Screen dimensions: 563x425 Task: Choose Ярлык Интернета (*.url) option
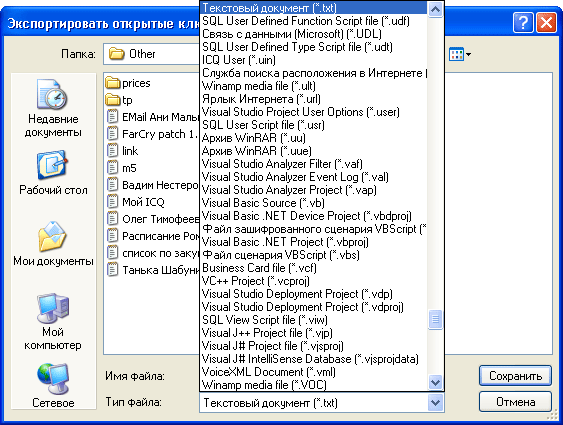pyautogui.click(x=313, y=99)
